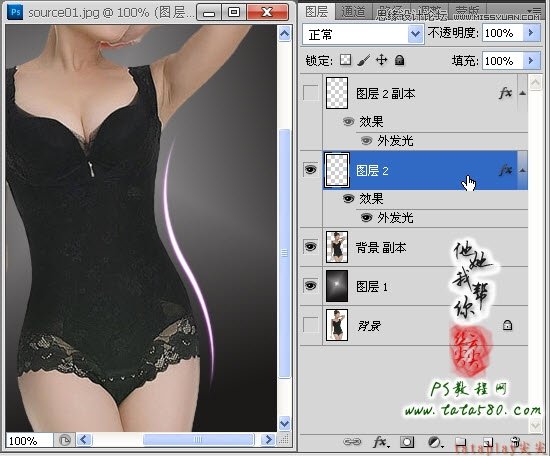Toggle 效果 eye under 图层 2 副本
Image resolution: width=550 pixels, height=456 pixels.
pos(348,122)
